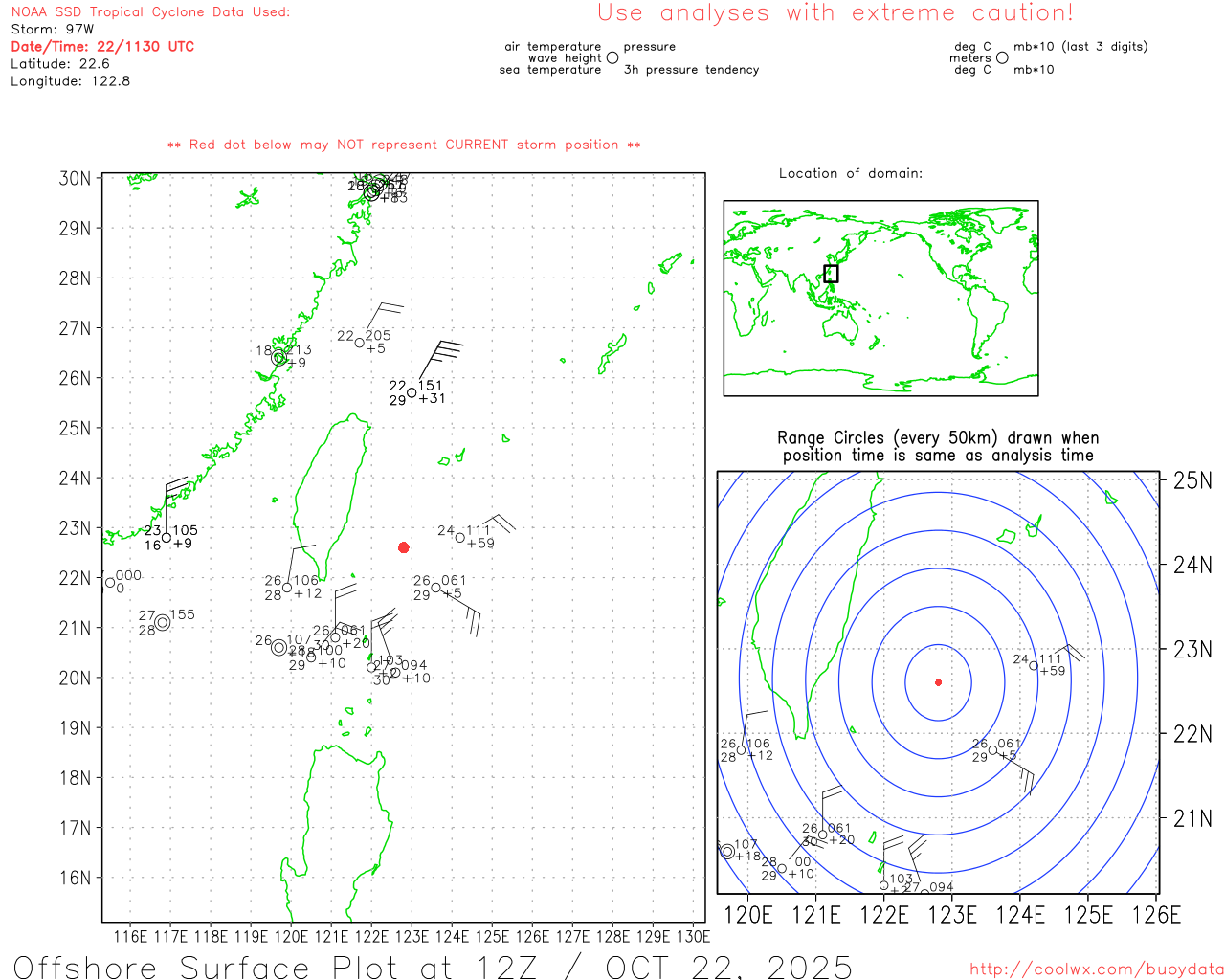Click station circle labeled 000 at 22N

coord(110,582)
